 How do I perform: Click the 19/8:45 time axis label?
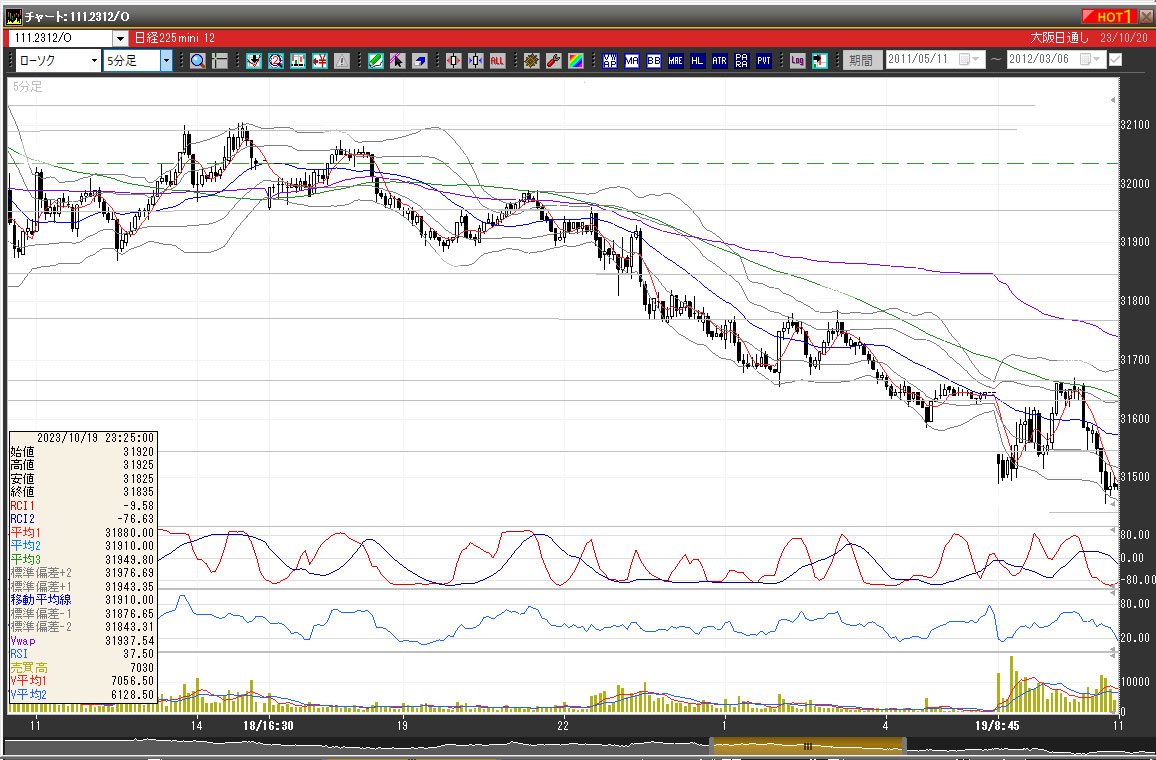point(997,725)
